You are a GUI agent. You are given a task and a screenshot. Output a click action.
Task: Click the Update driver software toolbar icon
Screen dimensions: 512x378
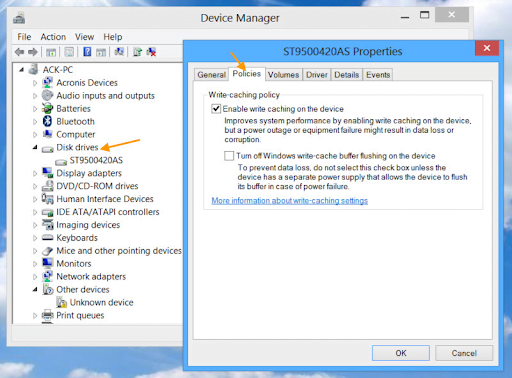click(137, 52)
